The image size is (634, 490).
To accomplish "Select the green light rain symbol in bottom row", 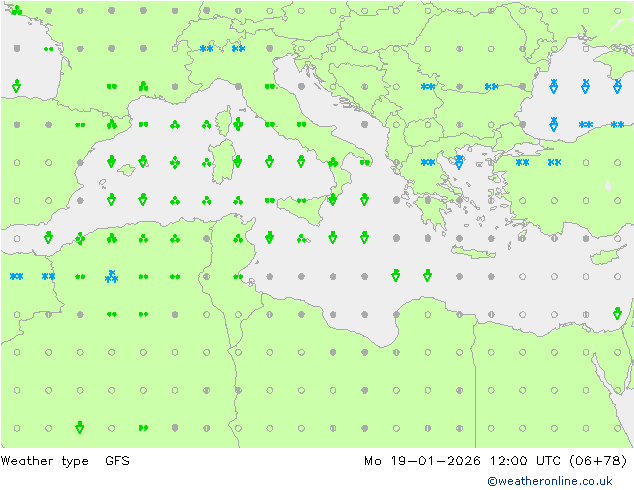I will 143,428.
